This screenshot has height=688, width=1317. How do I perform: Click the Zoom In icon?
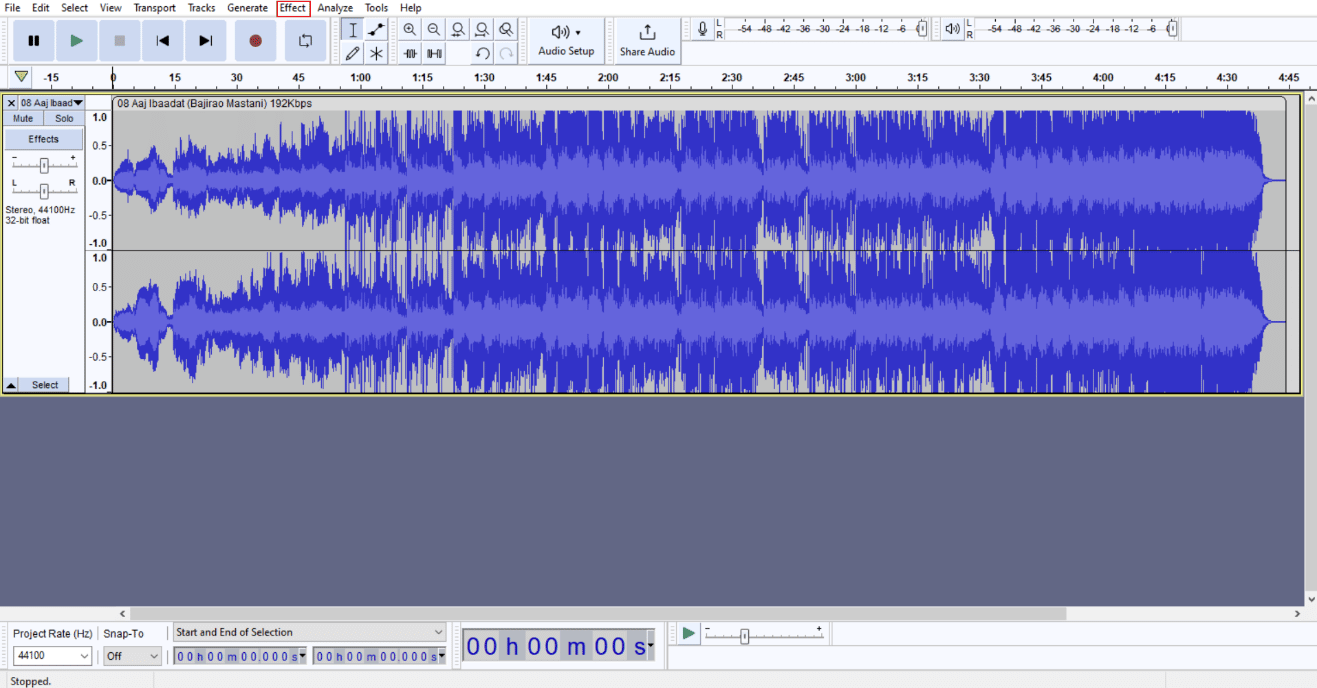tap(410, 29)
